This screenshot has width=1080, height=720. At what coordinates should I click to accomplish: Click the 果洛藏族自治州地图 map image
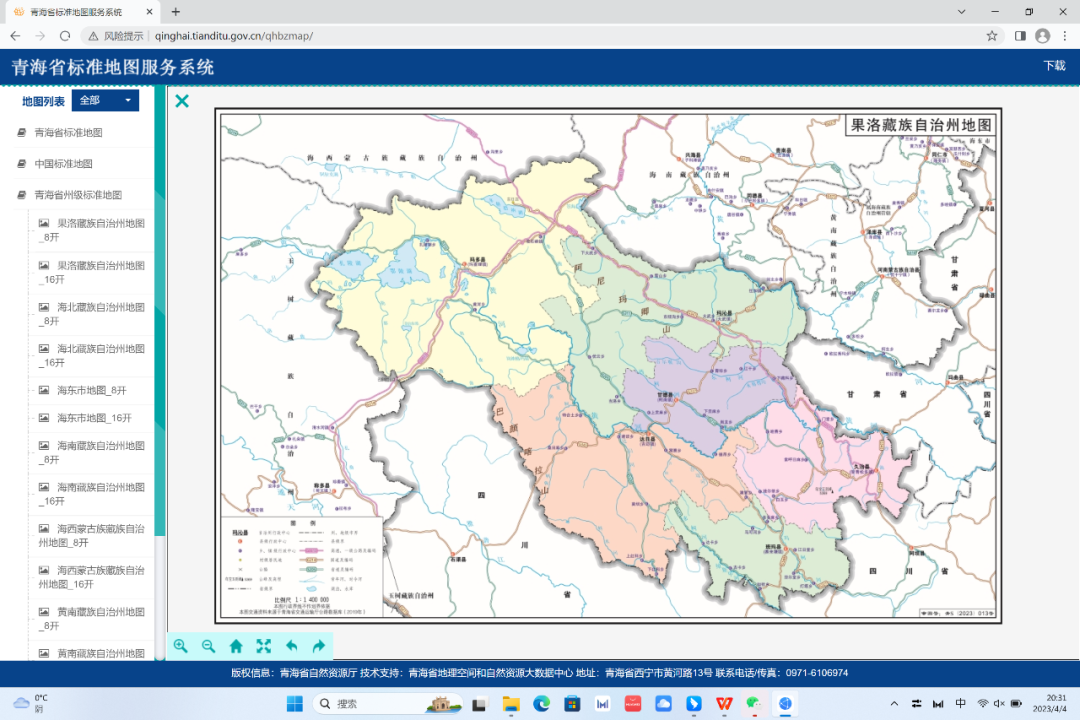click(608, 366)
